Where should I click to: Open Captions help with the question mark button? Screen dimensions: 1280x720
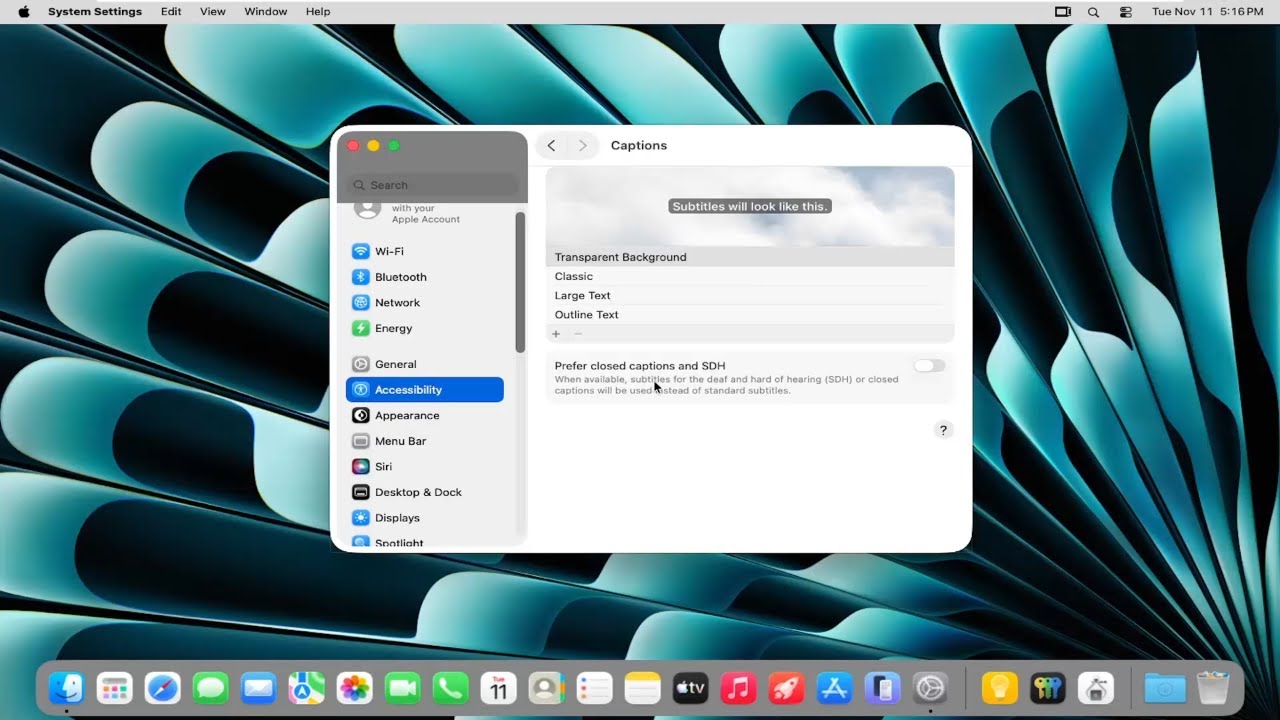943,430
